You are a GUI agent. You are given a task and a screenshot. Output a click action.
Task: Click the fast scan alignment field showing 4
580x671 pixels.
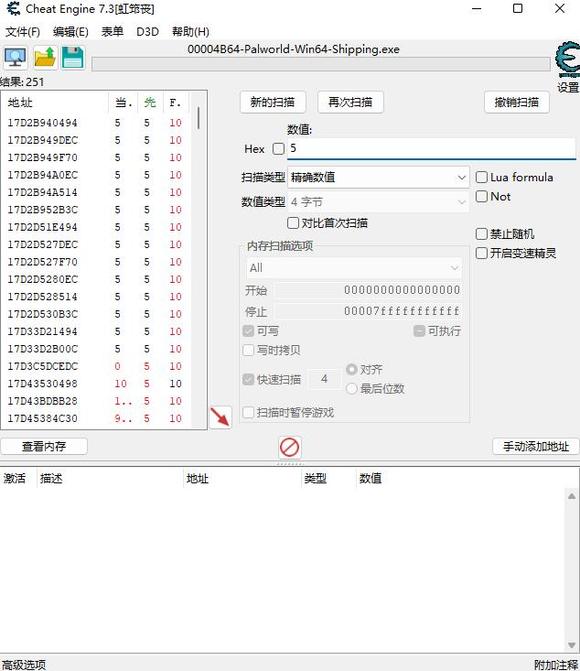(x=324, y=379)
